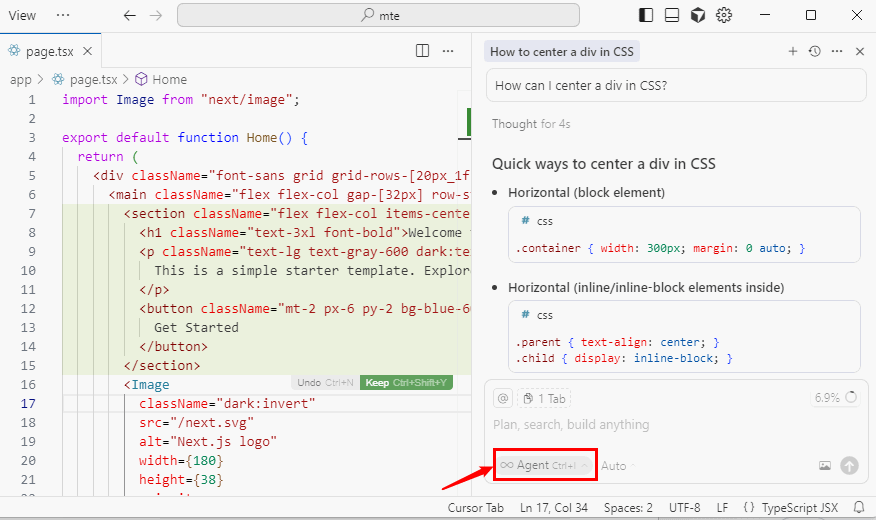
Task: Go back with the left arrow
Action: coord(129,15)
